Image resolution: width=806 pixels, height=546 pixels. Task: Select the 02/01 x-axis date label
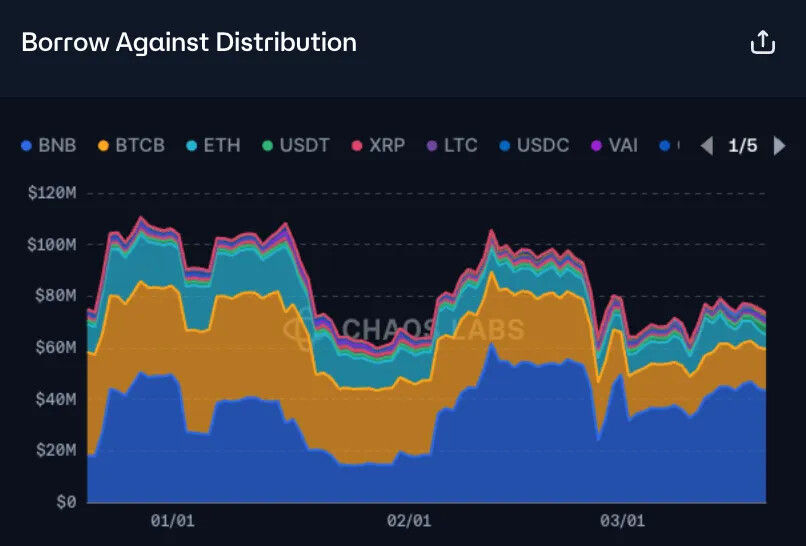click(x=408, y=521)
